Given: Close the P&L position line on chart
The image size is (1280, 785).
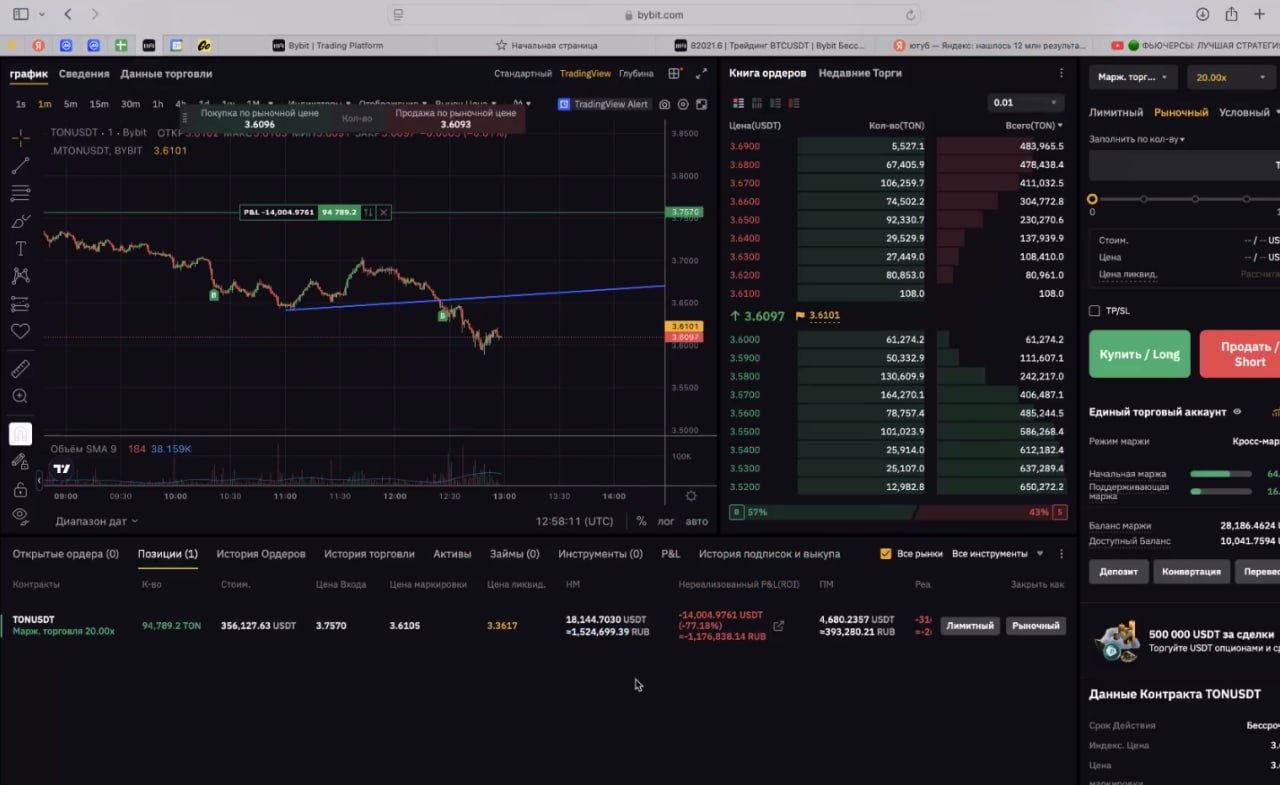Looking at the screenshot, I should 384,212.
